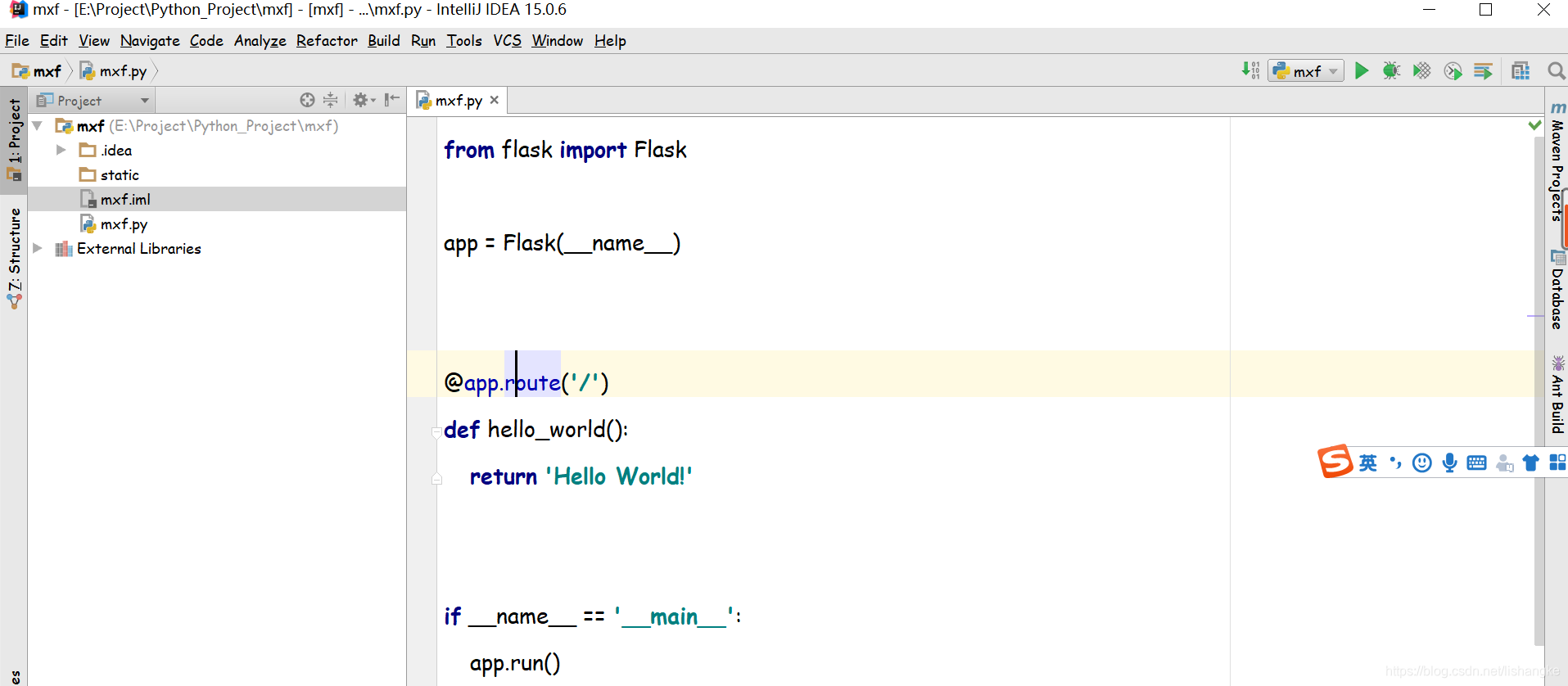Click the Make Project icon with binary digits
This screenshot has height=686, width=1568.
1249,71
